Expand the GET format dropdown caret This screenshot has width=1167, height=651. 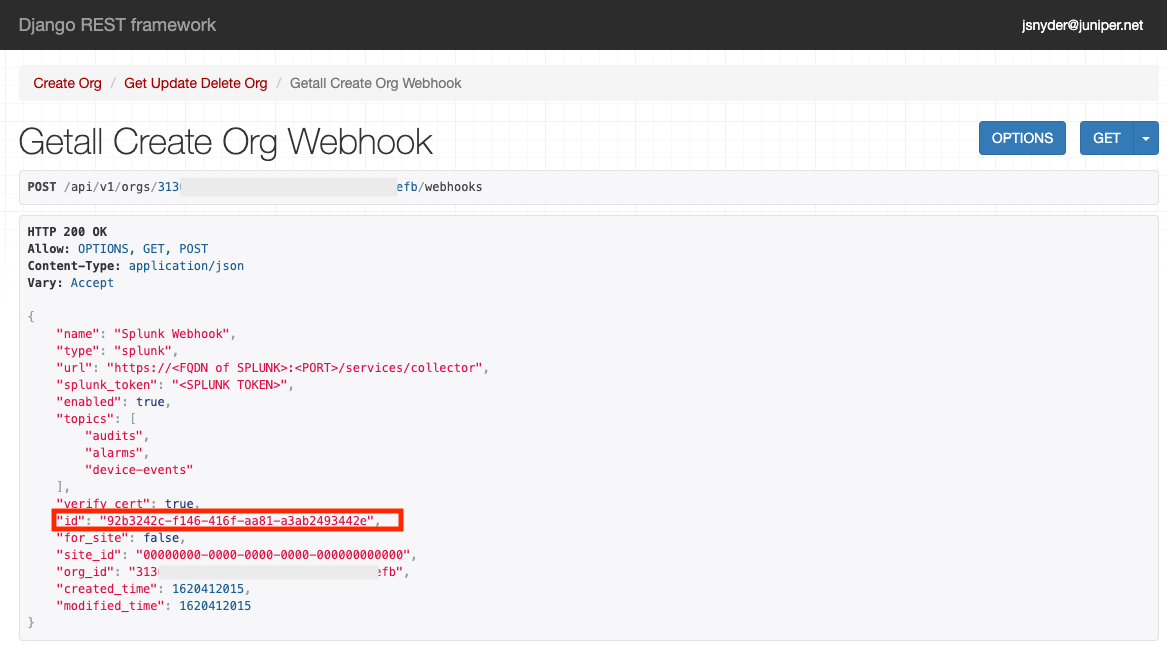click(x=1146, y=138)
